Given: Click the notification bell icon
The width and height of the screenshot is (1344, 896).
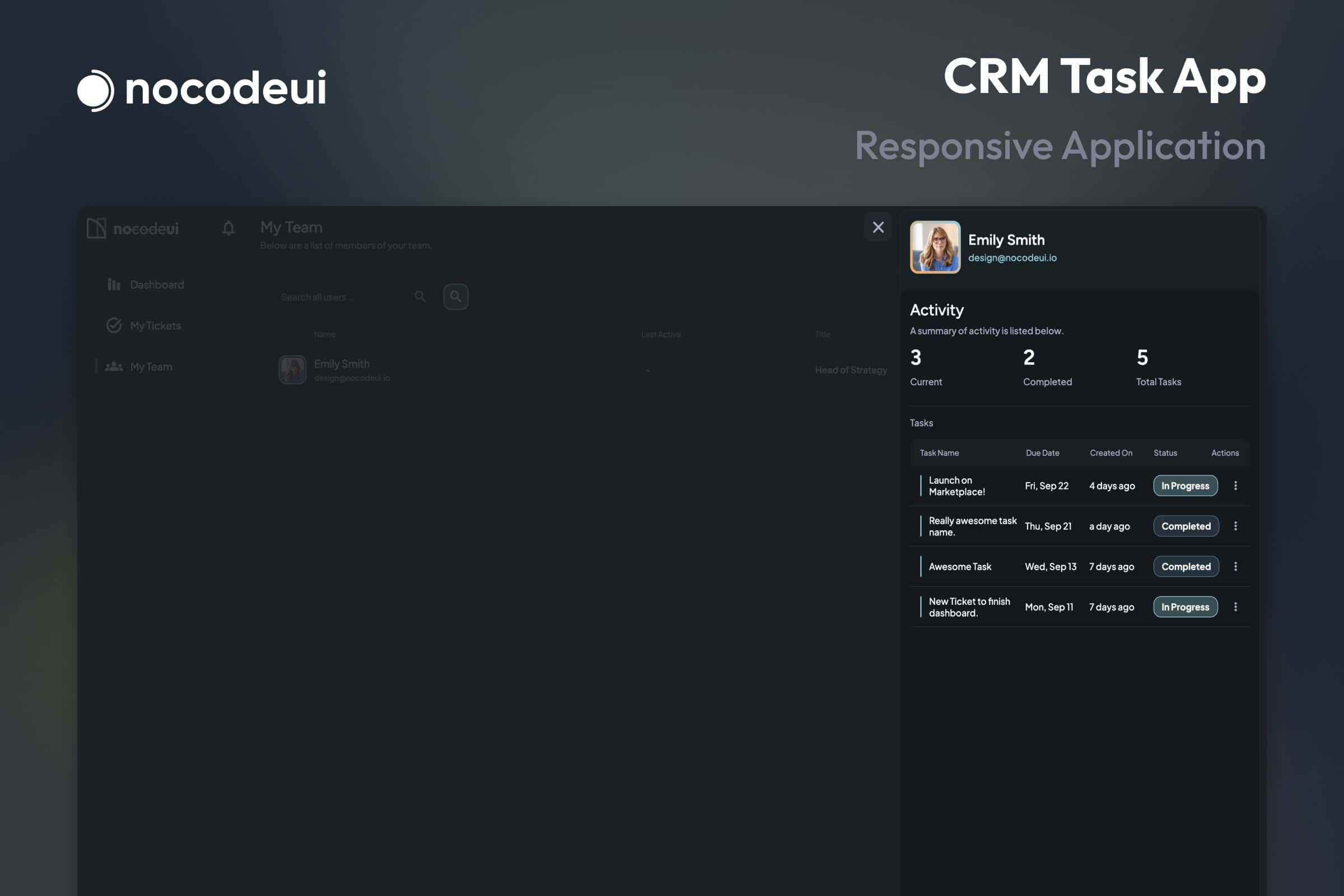Looking at the screenshot, I should [228, 228].
